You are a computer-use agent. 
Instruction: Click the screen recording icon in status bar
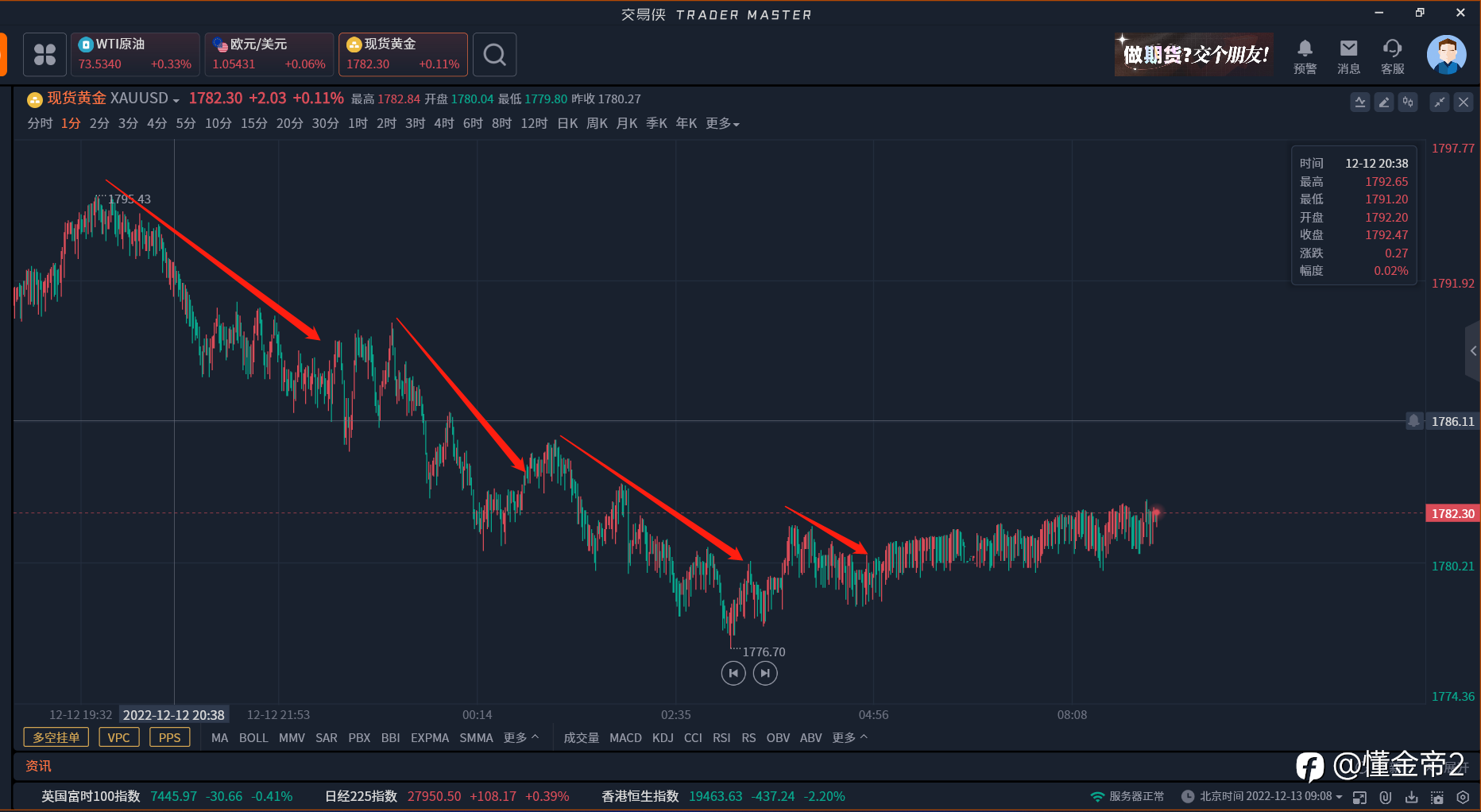click(x=1437, y=797)
